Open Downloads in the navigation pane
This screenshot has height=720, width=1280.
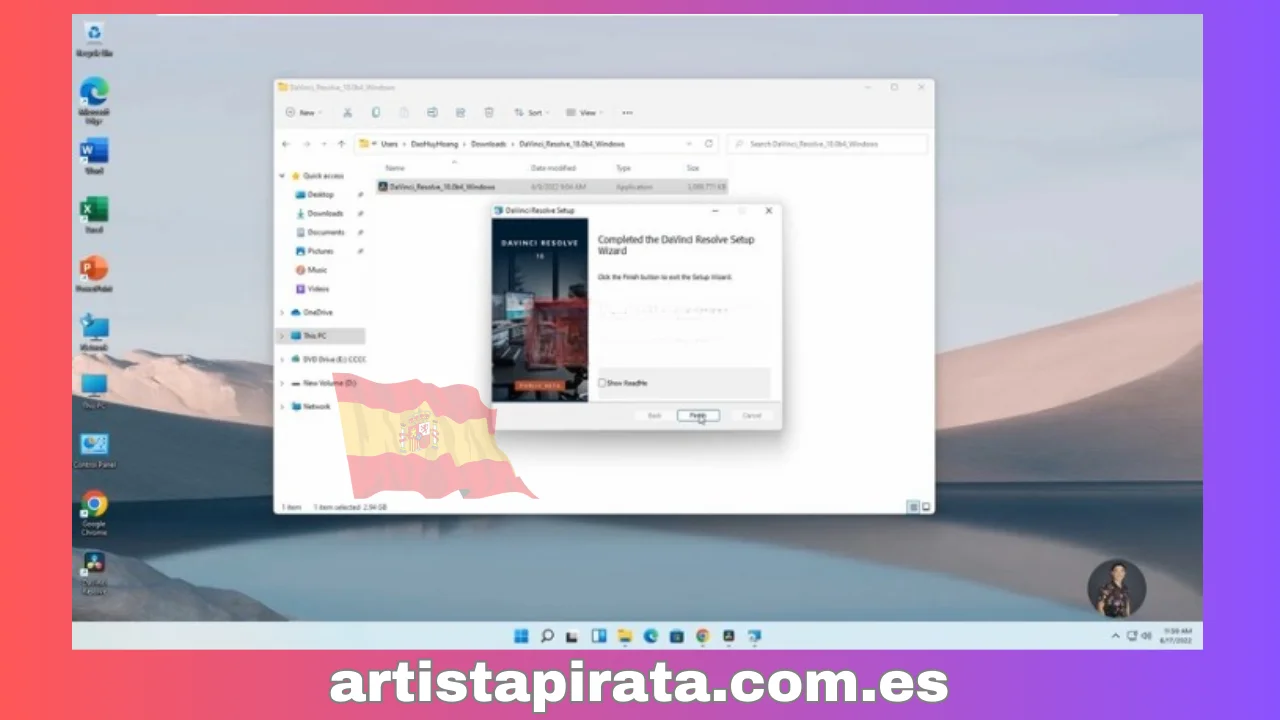(x=325, y=213)
